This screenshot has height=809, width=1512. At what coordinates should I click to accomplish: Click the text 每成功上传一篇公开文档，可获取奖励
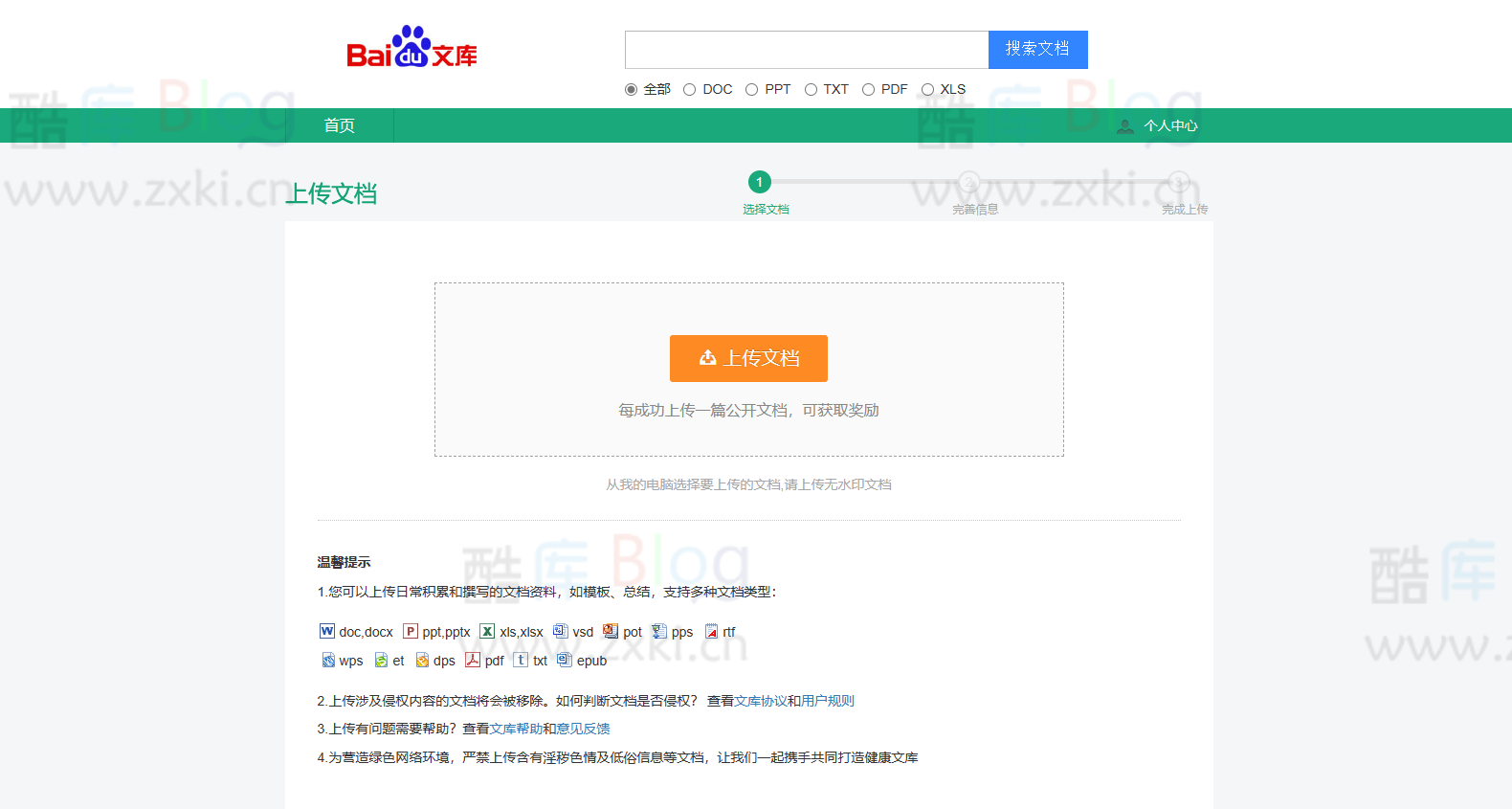[x=748, y=410]
